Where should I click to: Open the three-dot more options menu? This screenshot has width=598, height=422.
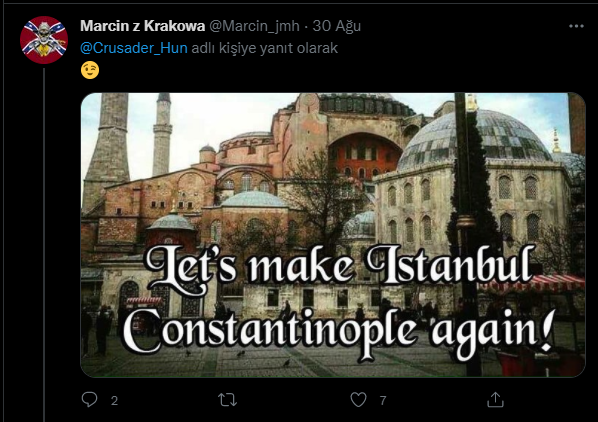tap(576, 26)
